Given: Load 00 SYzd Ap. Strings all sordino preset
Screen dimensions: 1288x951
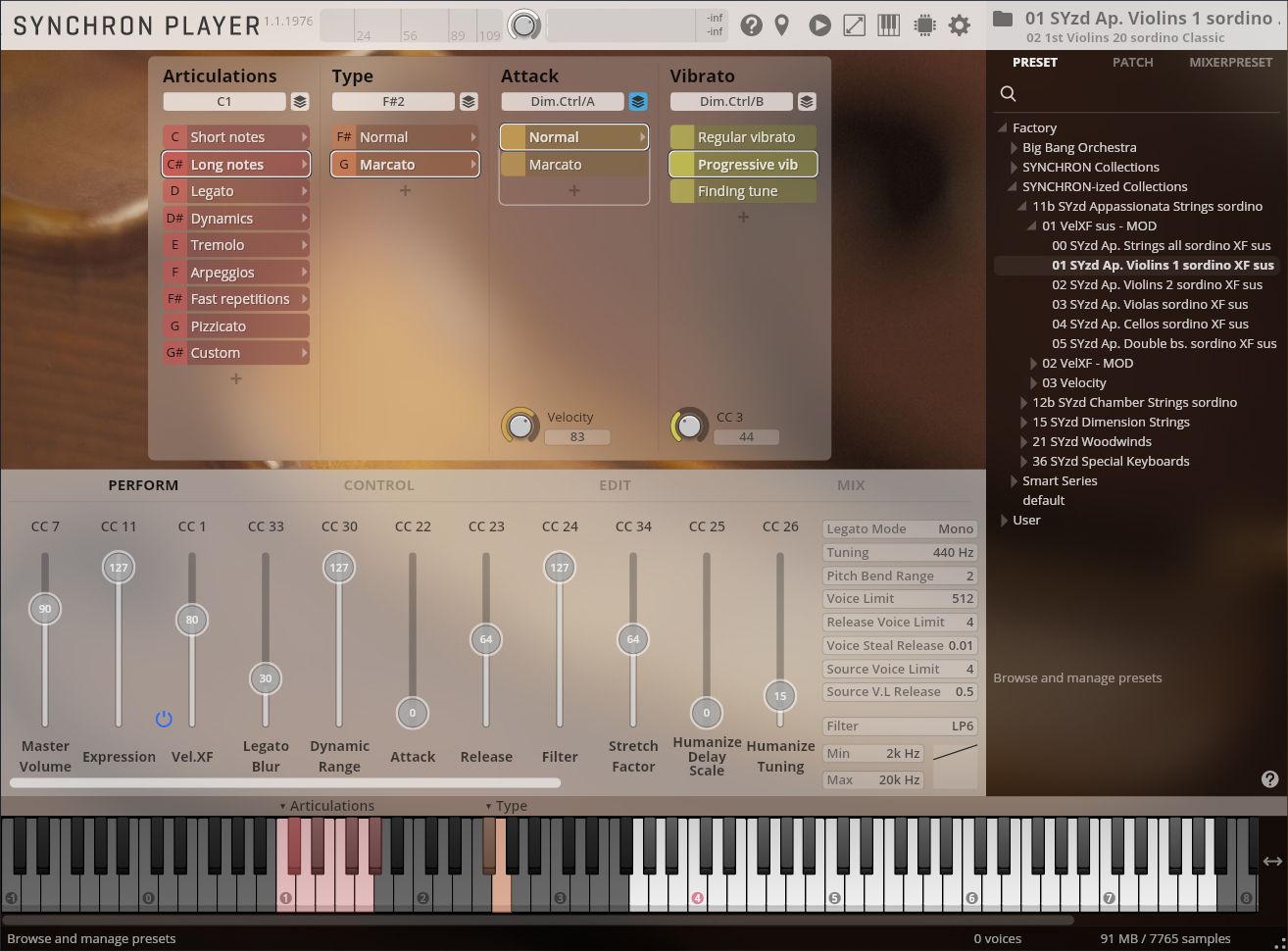Looking at the screenshot, I should (1161, 246).
